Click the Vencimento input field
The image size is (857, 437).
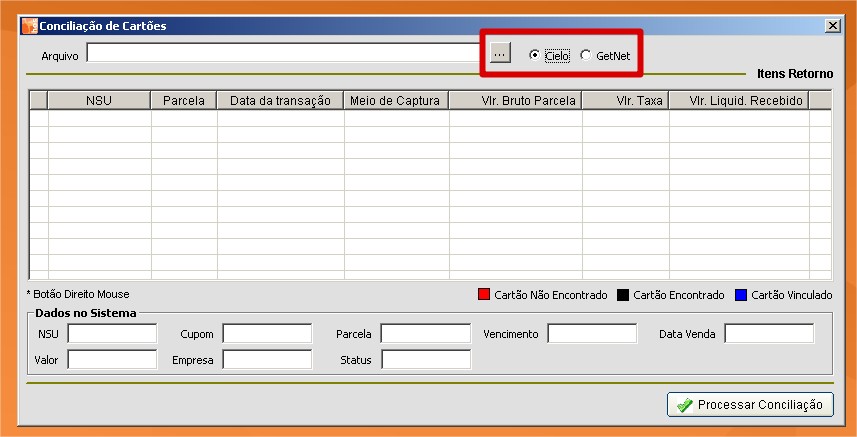(x=592, y=334)
